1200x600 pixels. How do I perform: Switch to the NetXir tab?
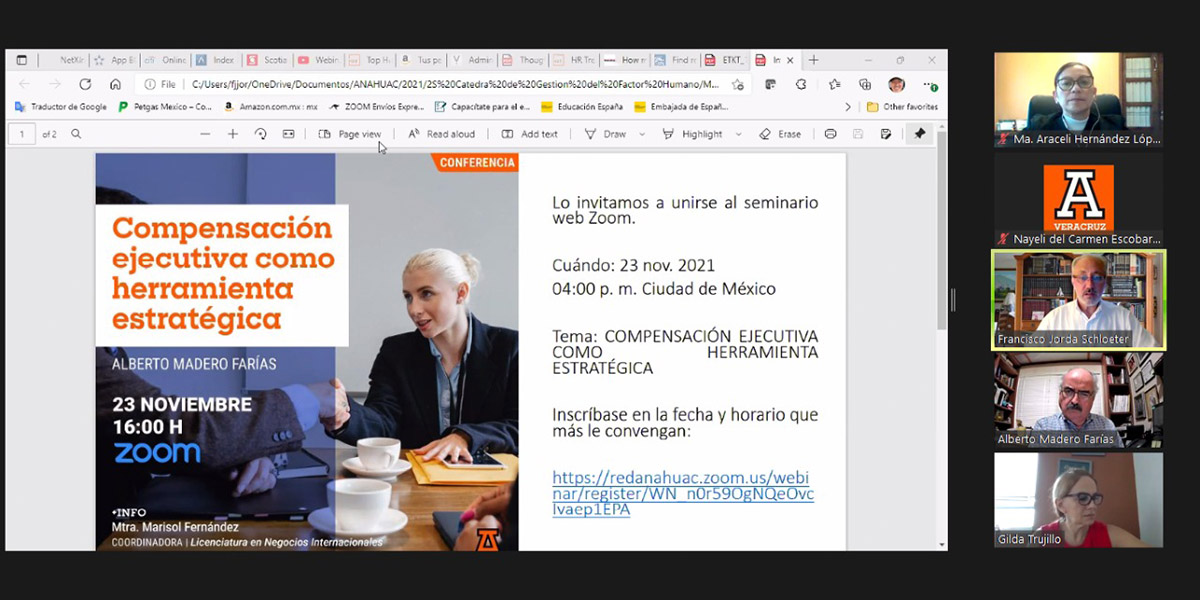(x=64, y=60)
